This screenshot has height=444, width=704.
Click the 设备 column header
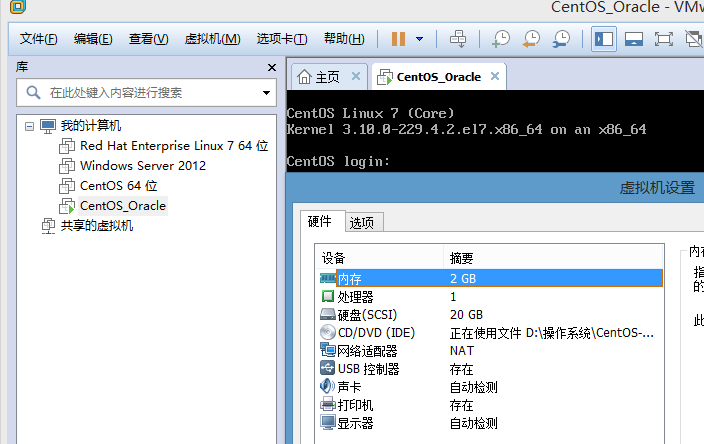pos(379,258)
